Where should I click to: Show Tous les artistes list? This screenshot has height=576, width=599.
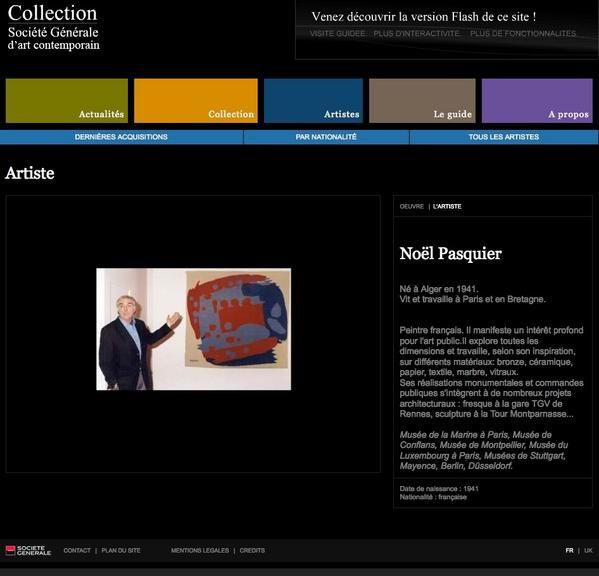pyautogui.click(x=503, y=137)
